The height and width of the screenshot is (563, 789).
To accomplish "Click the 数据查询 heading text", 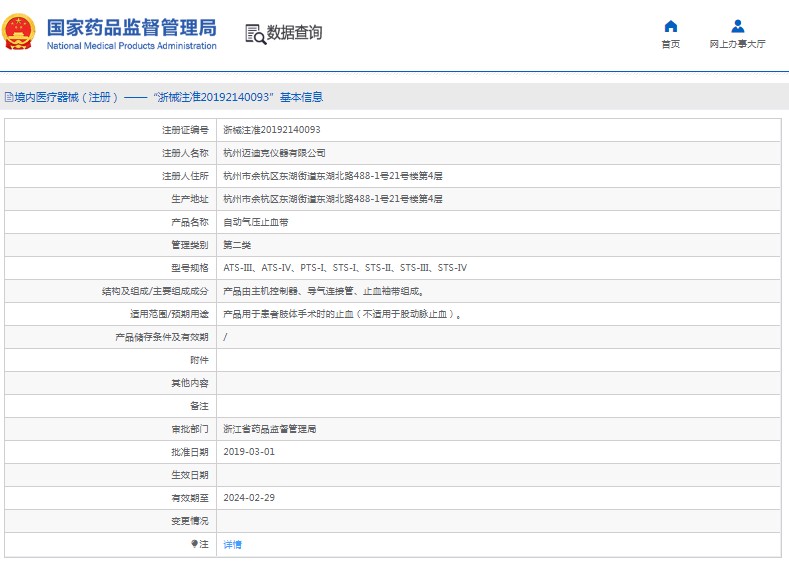I will point(294,33).
